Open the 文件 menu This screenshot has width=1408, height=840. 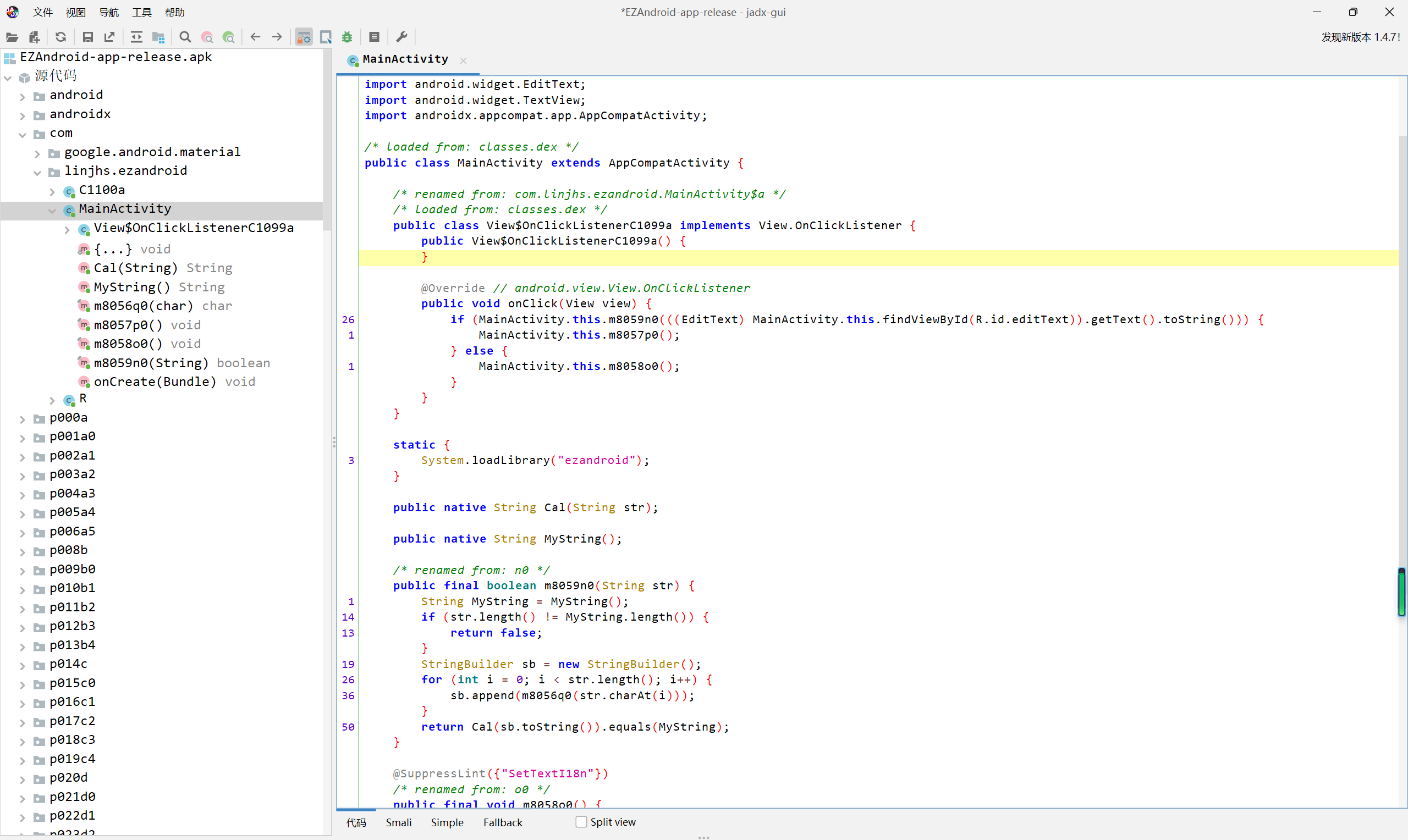pyautogui.click(x=42, y=12)
